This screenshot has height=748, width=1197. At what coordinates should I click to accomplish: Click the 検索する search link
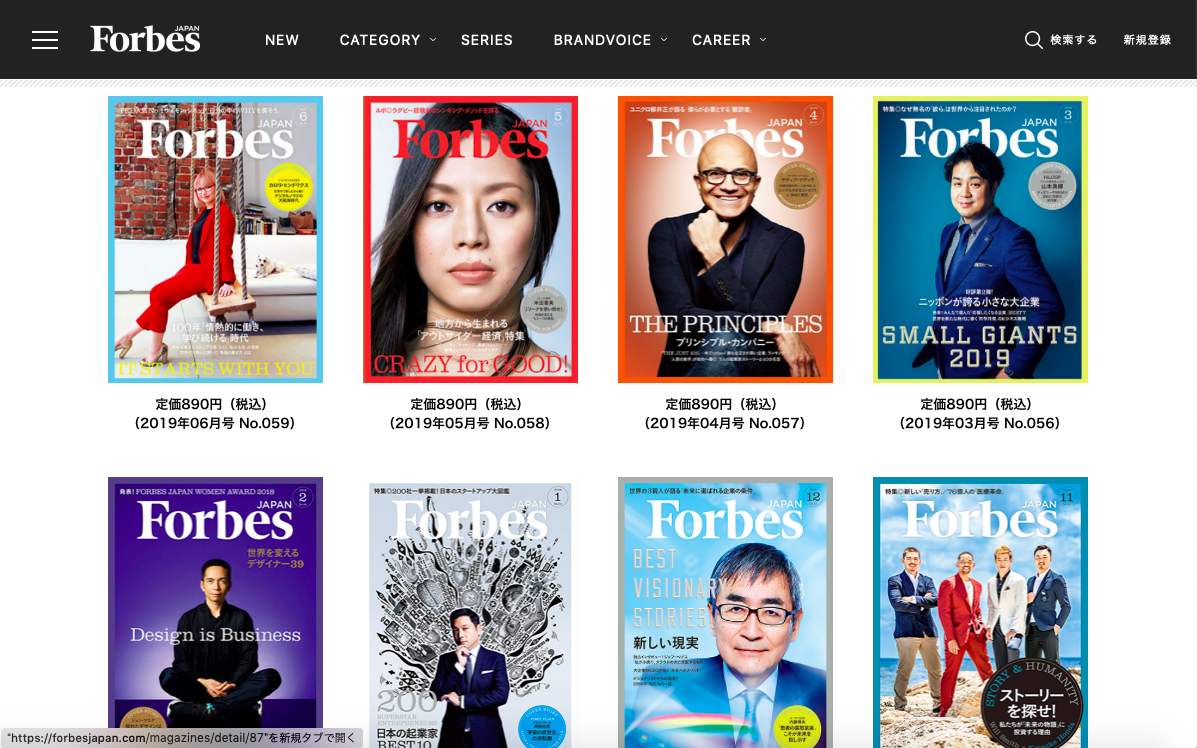pyautogui.click(x=1073, y=40)
